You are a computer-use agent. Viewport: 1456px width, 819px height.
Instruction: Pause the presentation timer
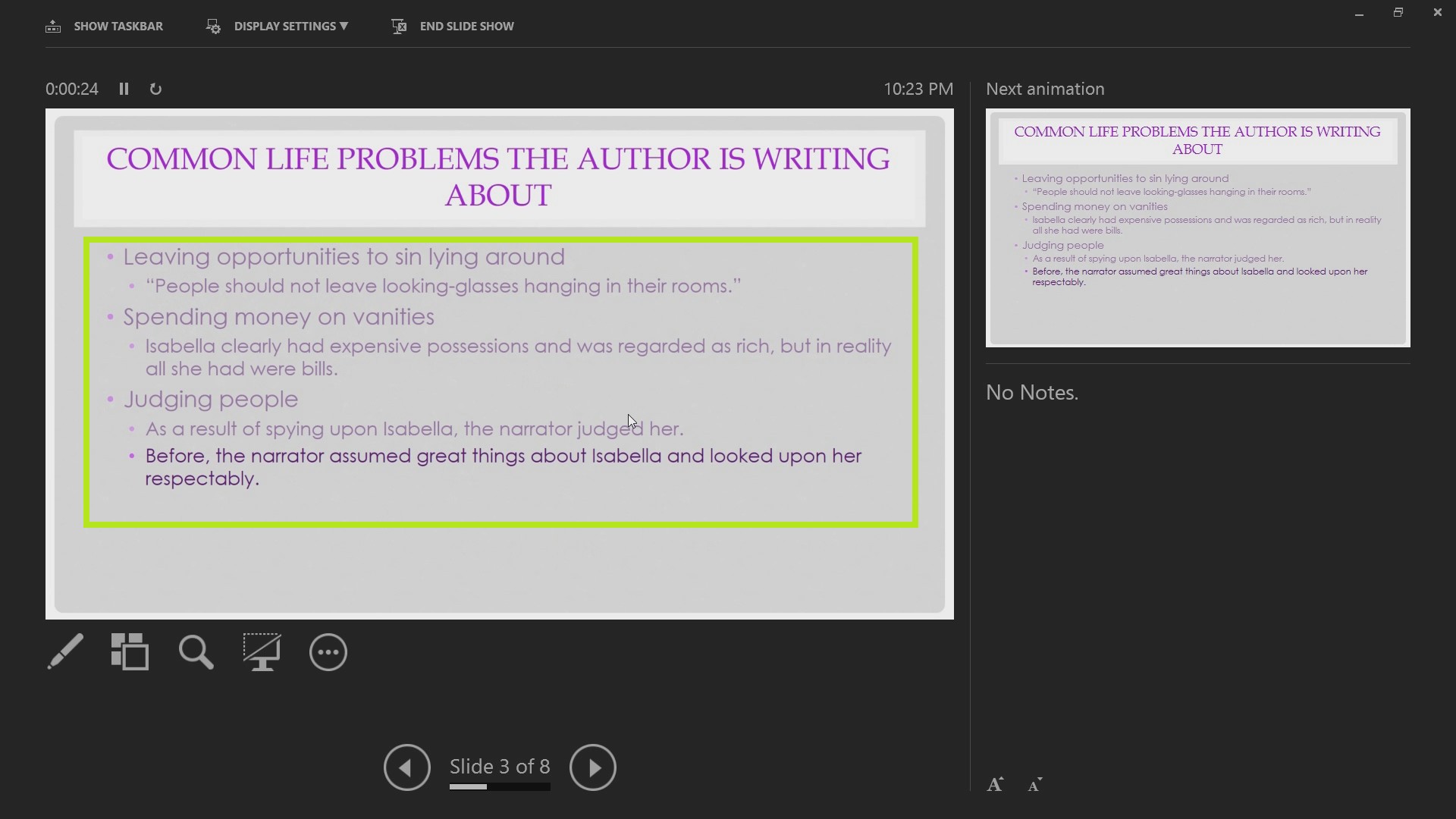tap(124, 89)
